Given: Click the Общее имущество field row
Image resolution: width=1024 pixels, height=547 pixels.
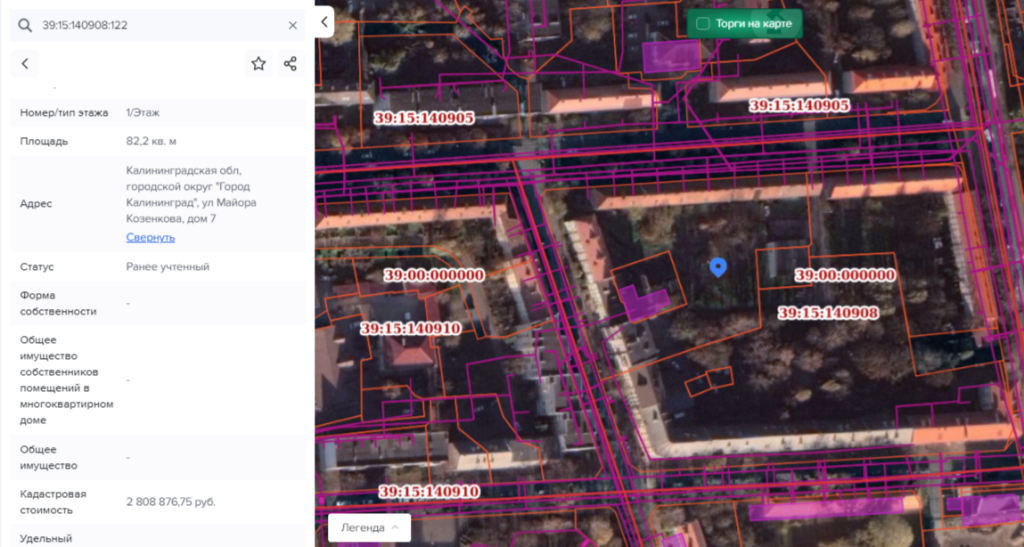Looking at the screenshot, I should point(157,457).
